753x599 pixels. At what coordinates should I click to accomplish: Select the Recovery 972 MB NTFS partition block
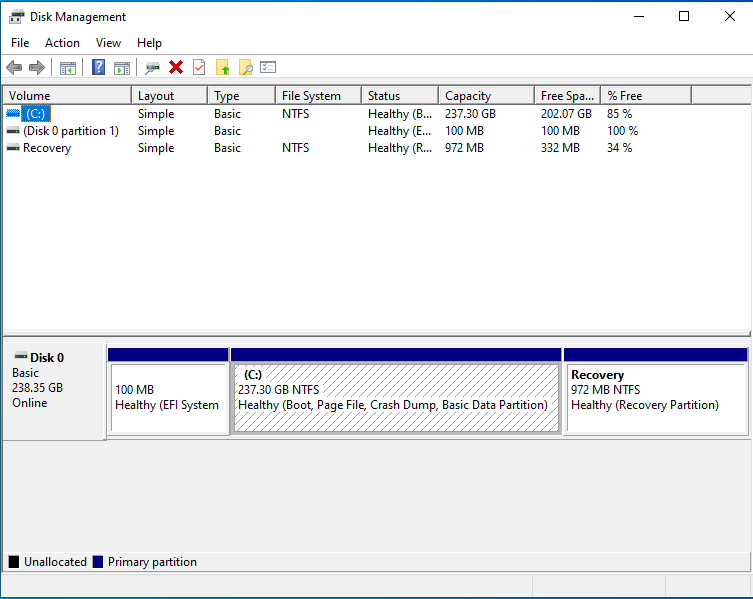[x=656, y=392]
